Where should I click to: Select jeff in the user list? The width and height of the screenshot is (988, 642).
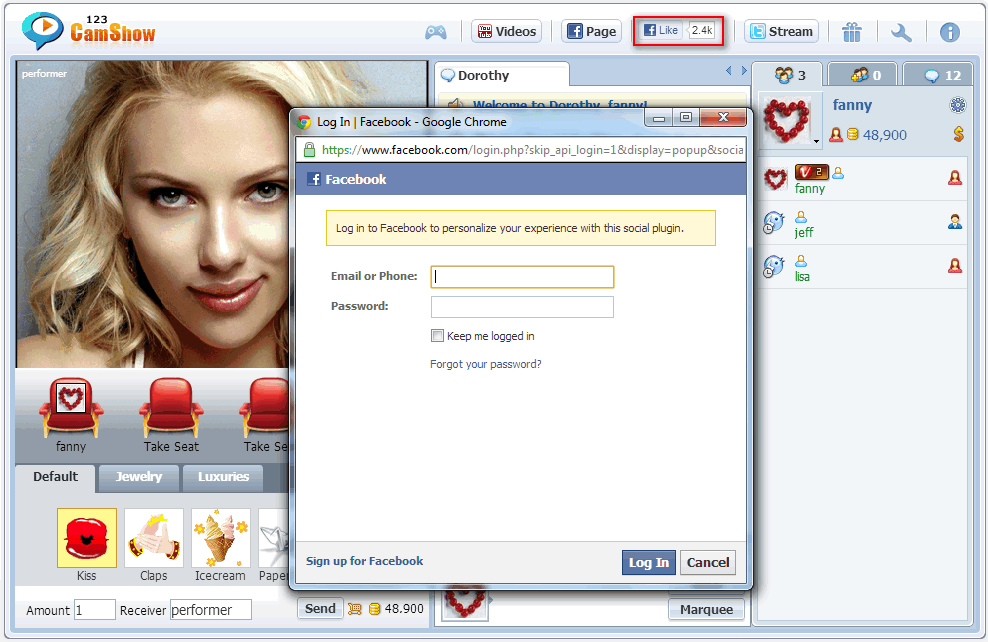pos(863,223)
